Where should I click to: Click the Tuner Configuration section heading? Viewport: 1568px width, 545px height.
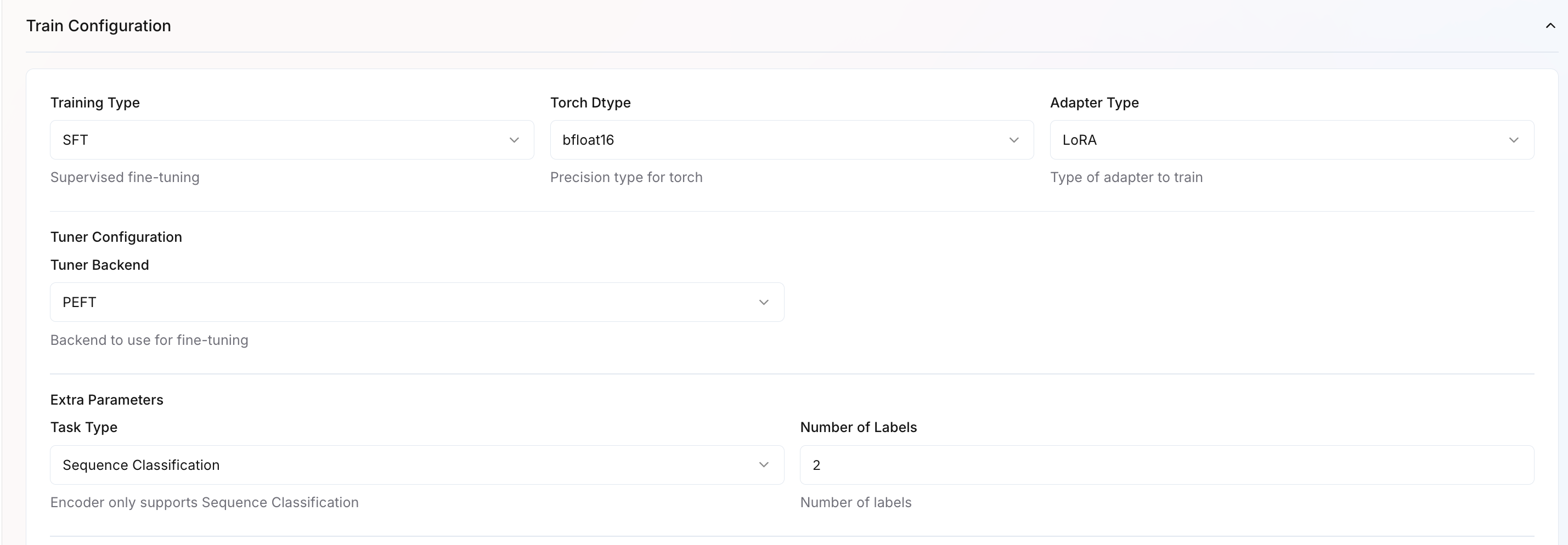[x=116, y=237]
